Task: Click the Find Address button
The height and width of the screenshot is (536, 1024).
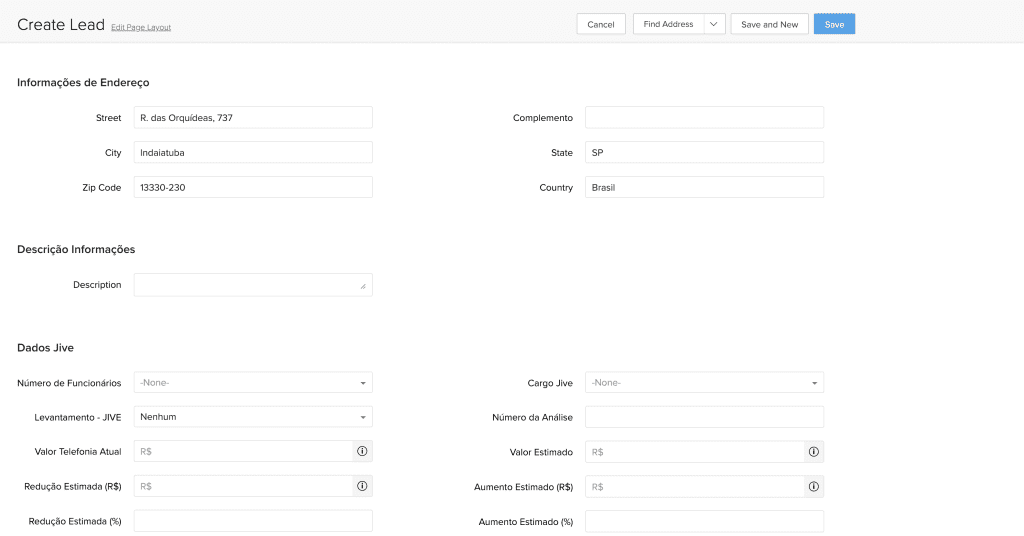Action: click(668, 24)
